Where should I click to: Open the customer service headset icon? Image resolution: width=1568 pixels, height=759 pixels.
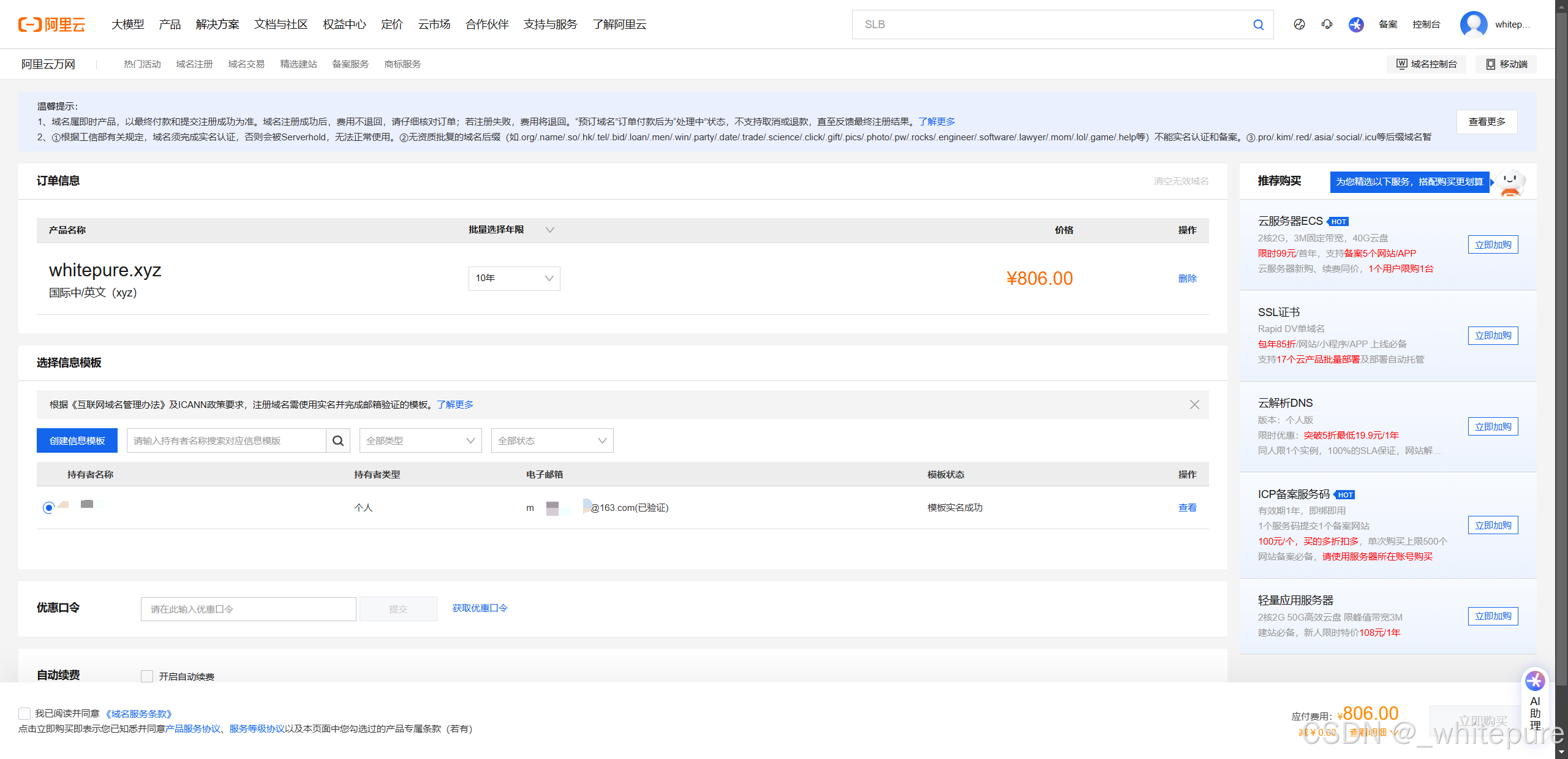coord(1327,25)
